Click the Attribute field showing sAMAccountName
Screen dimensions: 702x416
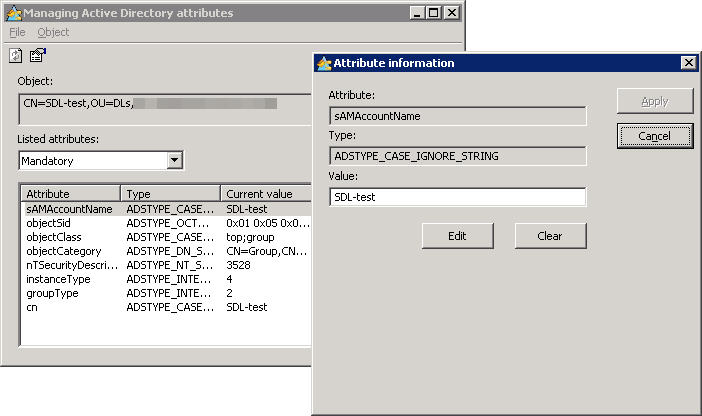pyautogui.click(x=458, y=116)
